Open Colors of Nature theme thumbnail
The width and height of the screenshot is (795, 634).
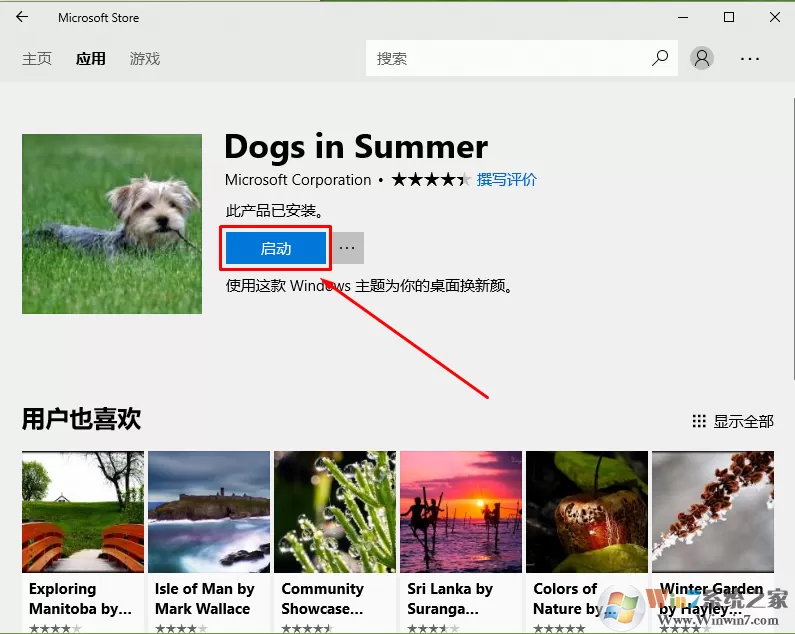(x=587, y=512)
